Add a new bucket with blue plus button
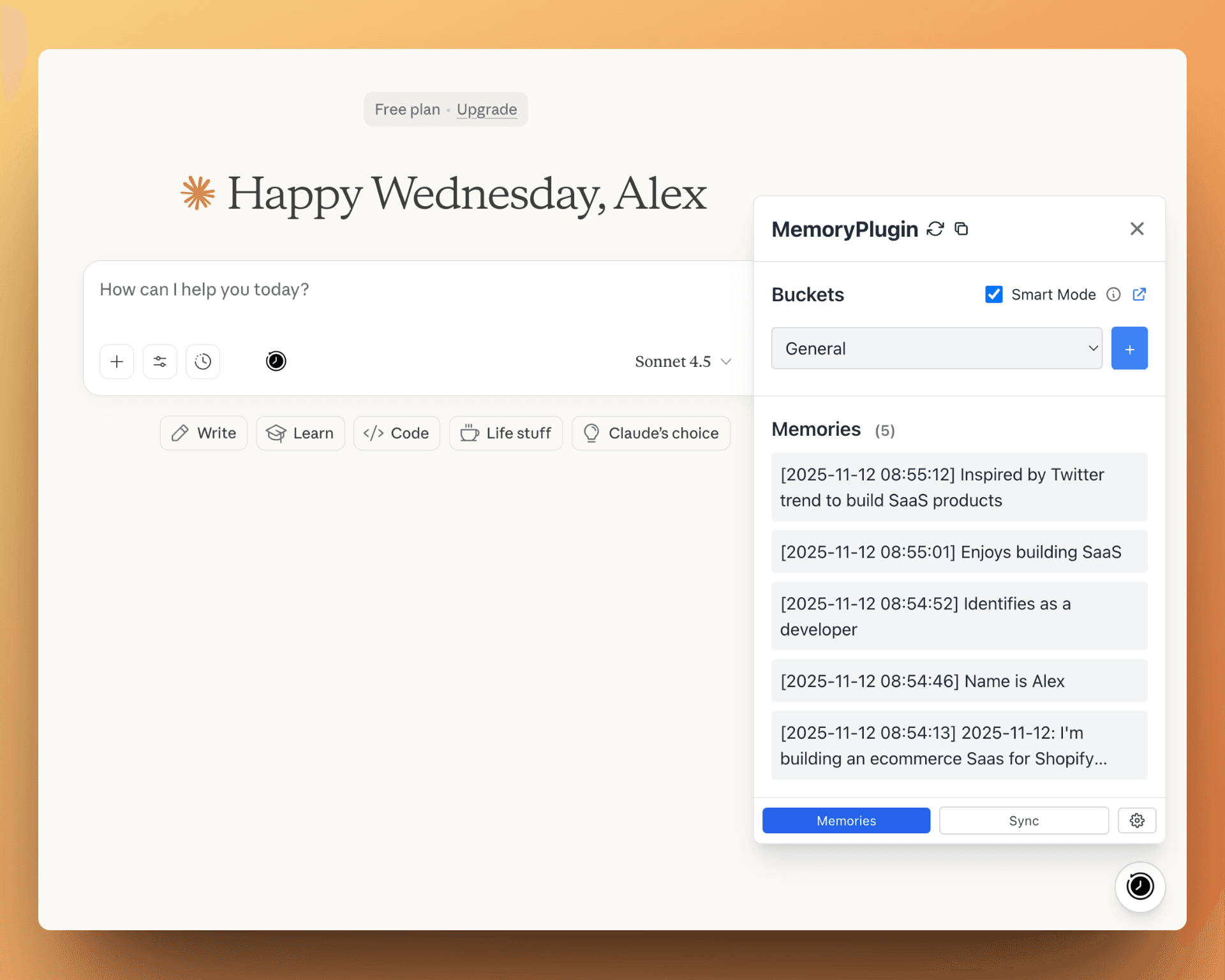1225x980 pixels. coord(1129,348)
